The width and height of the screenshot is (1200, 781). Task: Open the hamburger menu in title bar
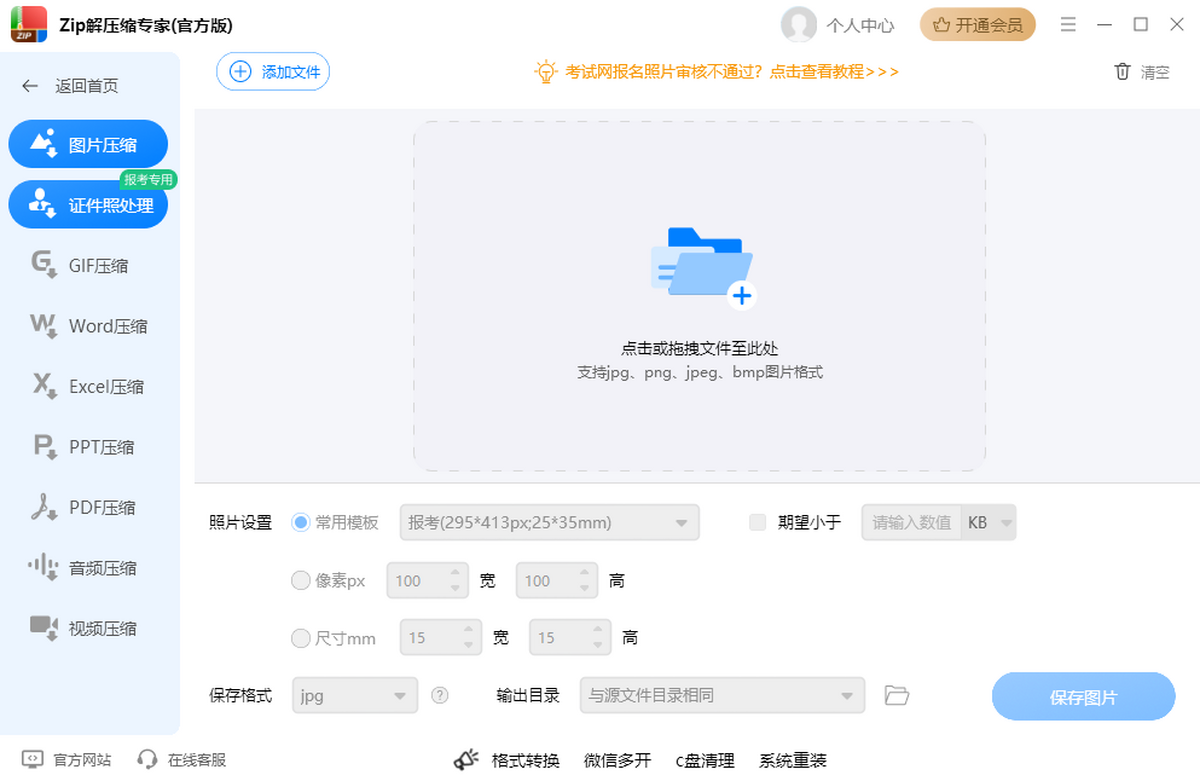[1068, 25]
